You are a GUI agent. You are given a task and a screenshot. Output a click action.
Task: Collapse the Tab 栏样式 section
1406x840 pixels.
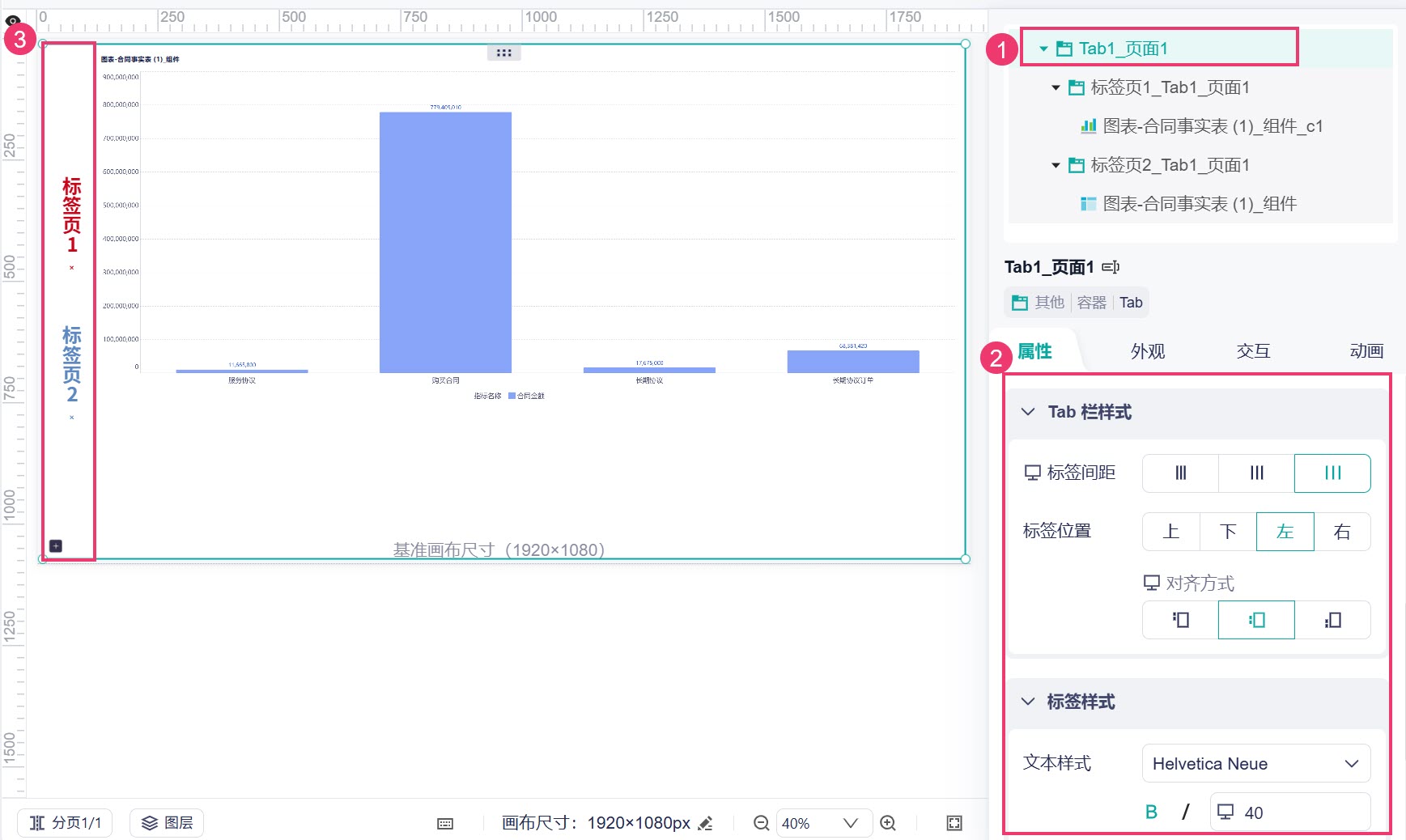tap(1028, 412)
